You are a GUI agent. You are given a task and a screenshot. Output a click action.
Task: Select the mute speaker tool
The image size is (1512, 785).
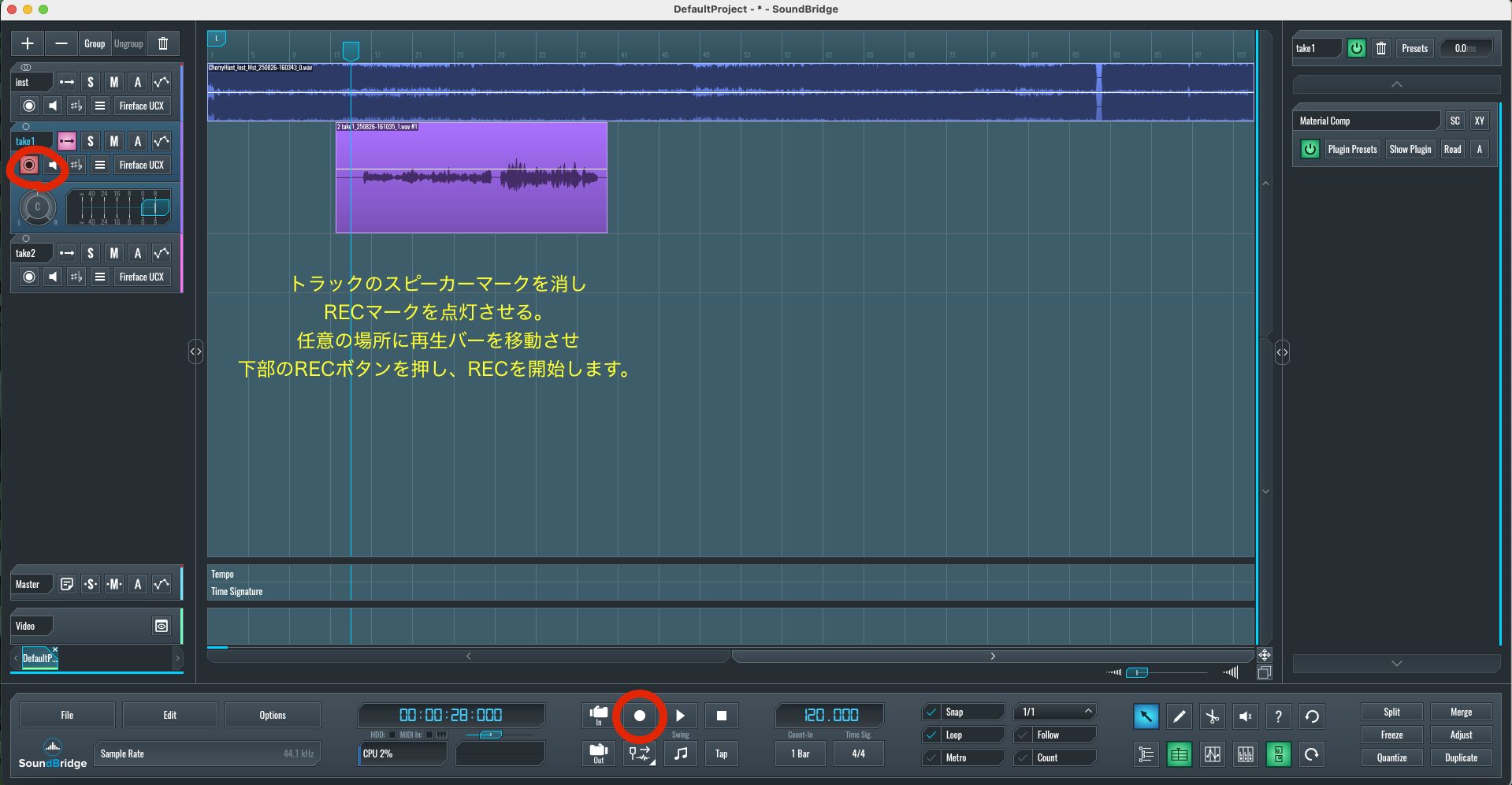click(x=1246, y=716)
